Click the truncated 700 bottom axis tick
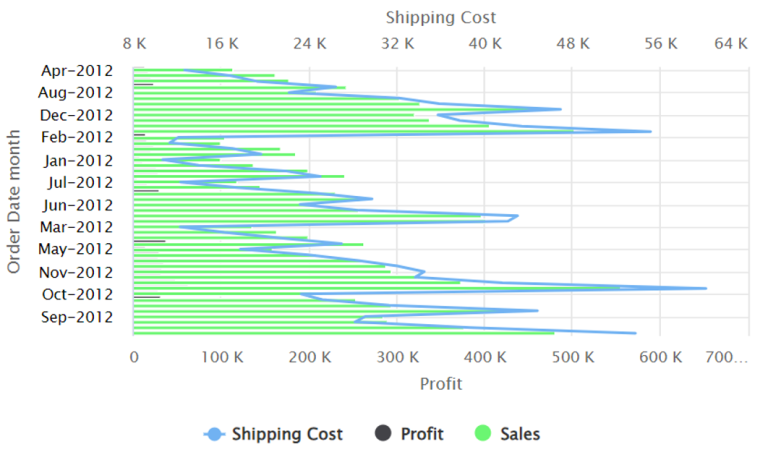This screenshot has width=768, height=452. tap(726, 357)
